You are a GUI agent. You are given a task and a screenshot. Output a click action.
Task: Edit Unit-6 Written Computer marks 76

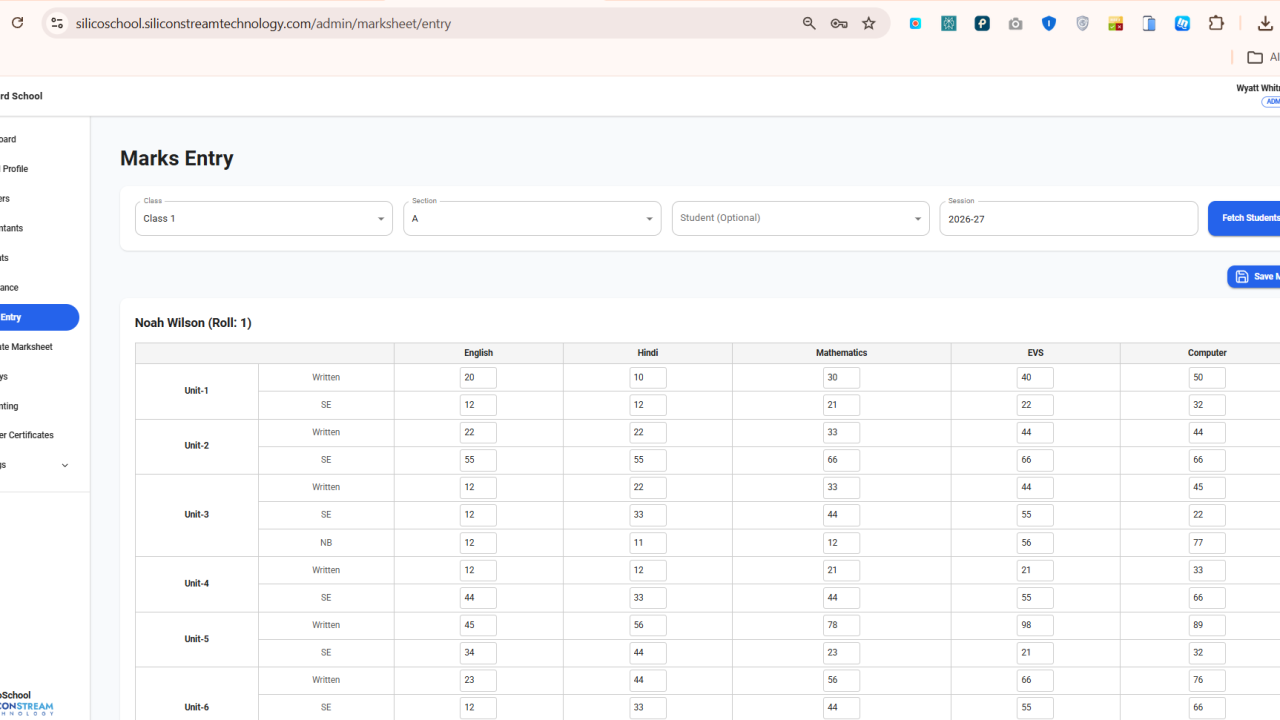tap(1207, 680)
